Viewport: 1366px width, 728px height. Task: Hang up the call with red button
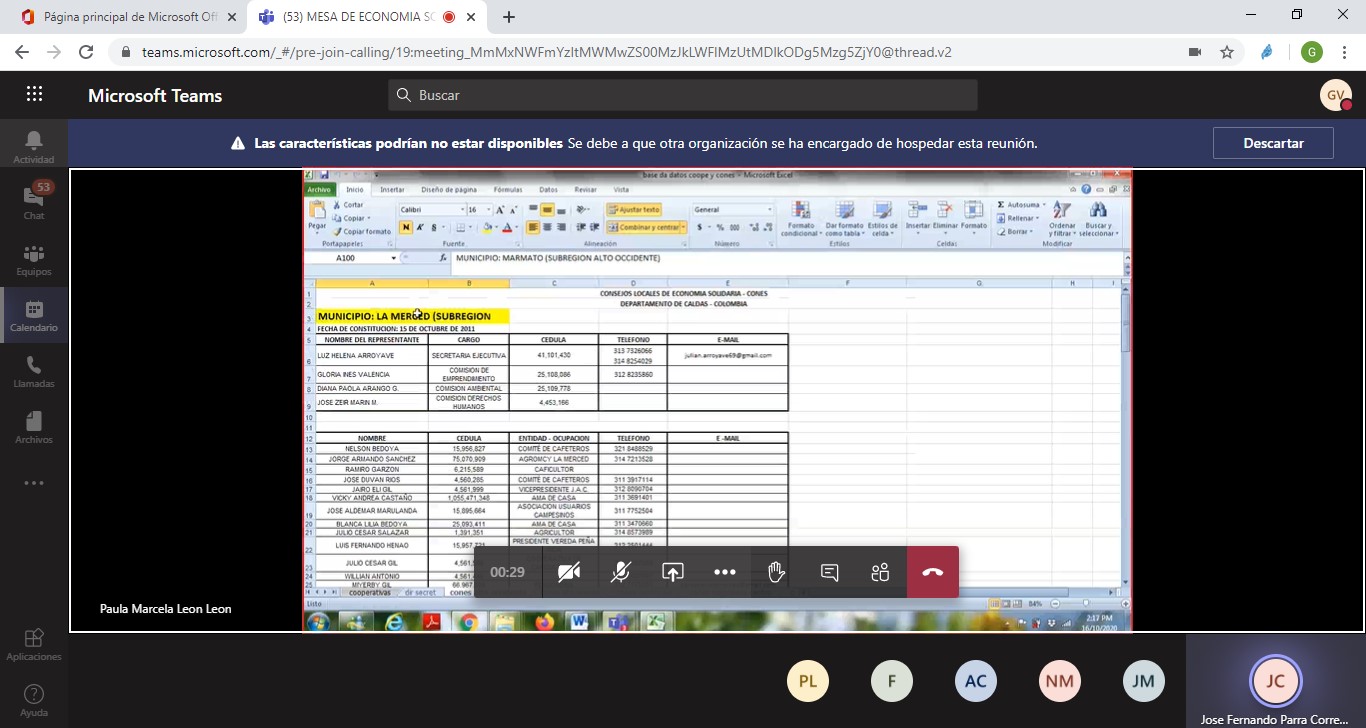[932, 572]
